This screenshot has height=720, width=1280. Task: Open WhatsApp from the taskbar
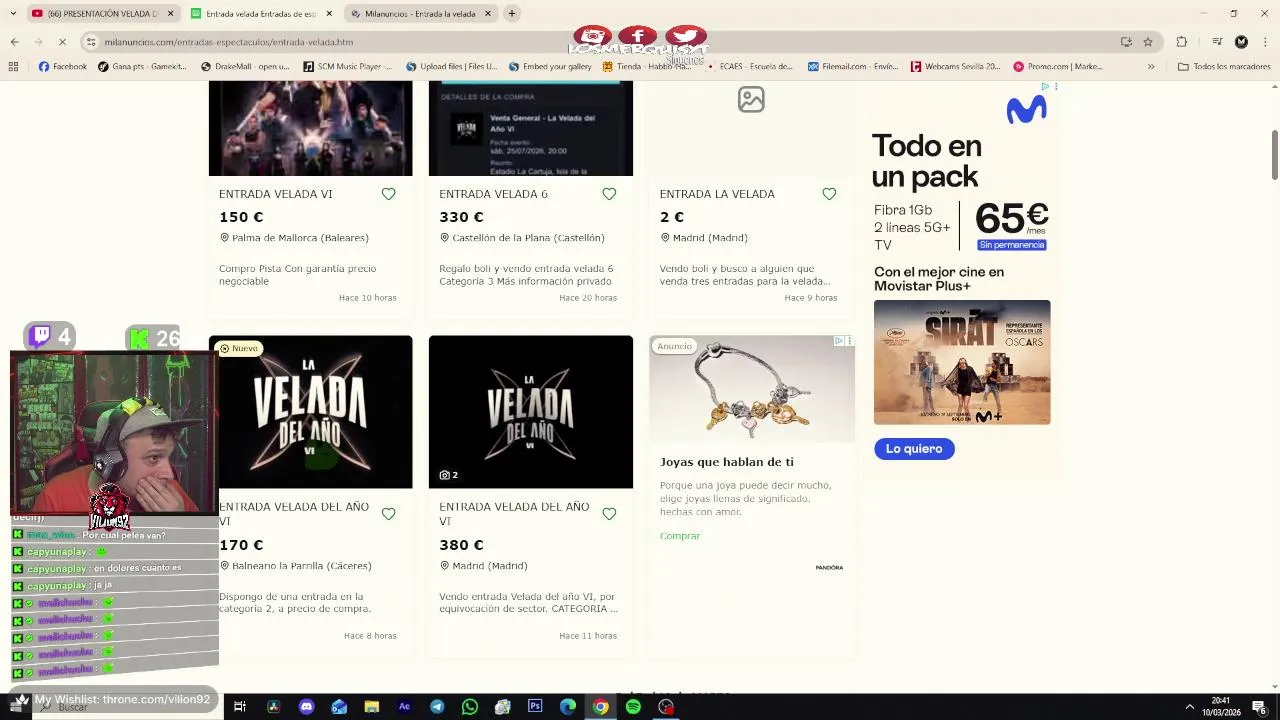[470, 707]
